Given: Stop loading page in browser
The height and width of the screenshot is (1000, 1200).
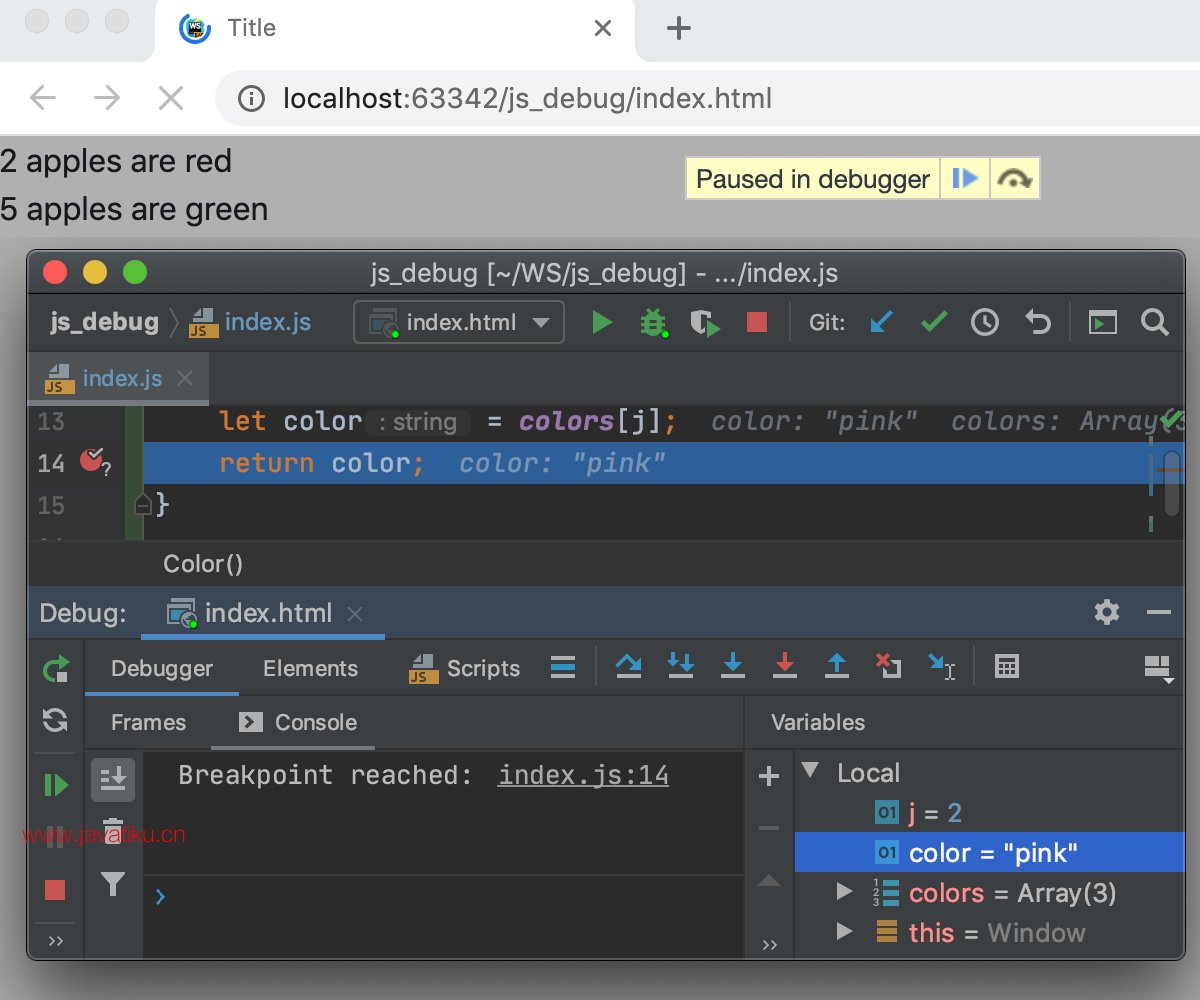Looking at the screenshot, I should 171,97.
